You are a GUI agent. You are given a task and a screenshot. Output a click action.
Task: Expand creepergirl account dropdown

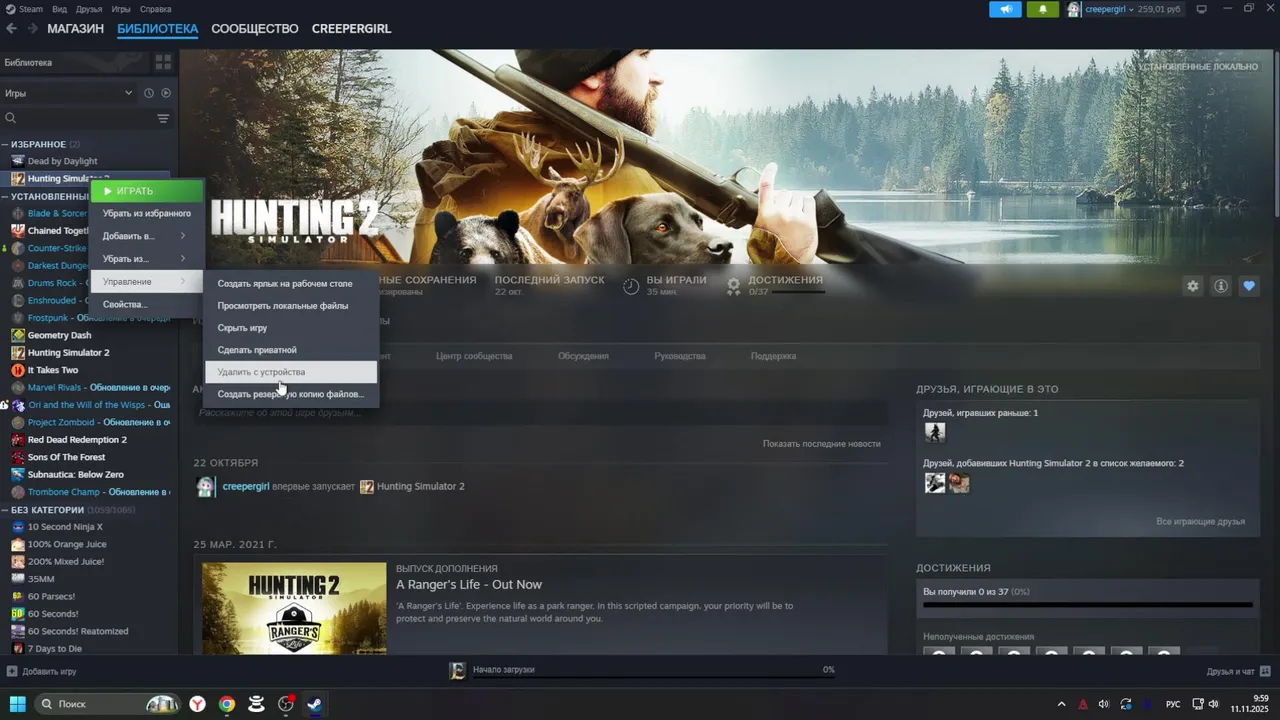tap(1132, 9)
